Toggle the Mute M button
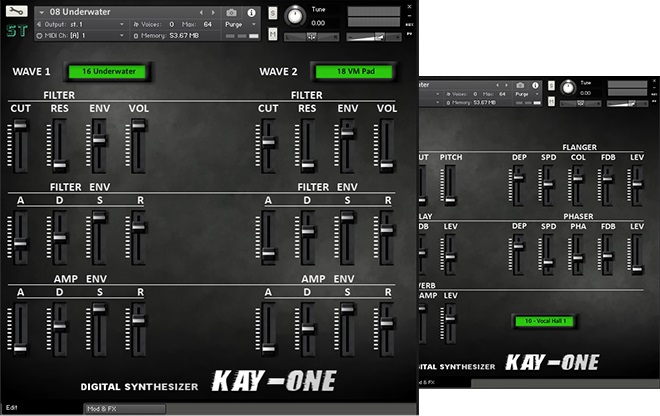The height and width of the screenshot is (416, 660). [x=273, y=34]
